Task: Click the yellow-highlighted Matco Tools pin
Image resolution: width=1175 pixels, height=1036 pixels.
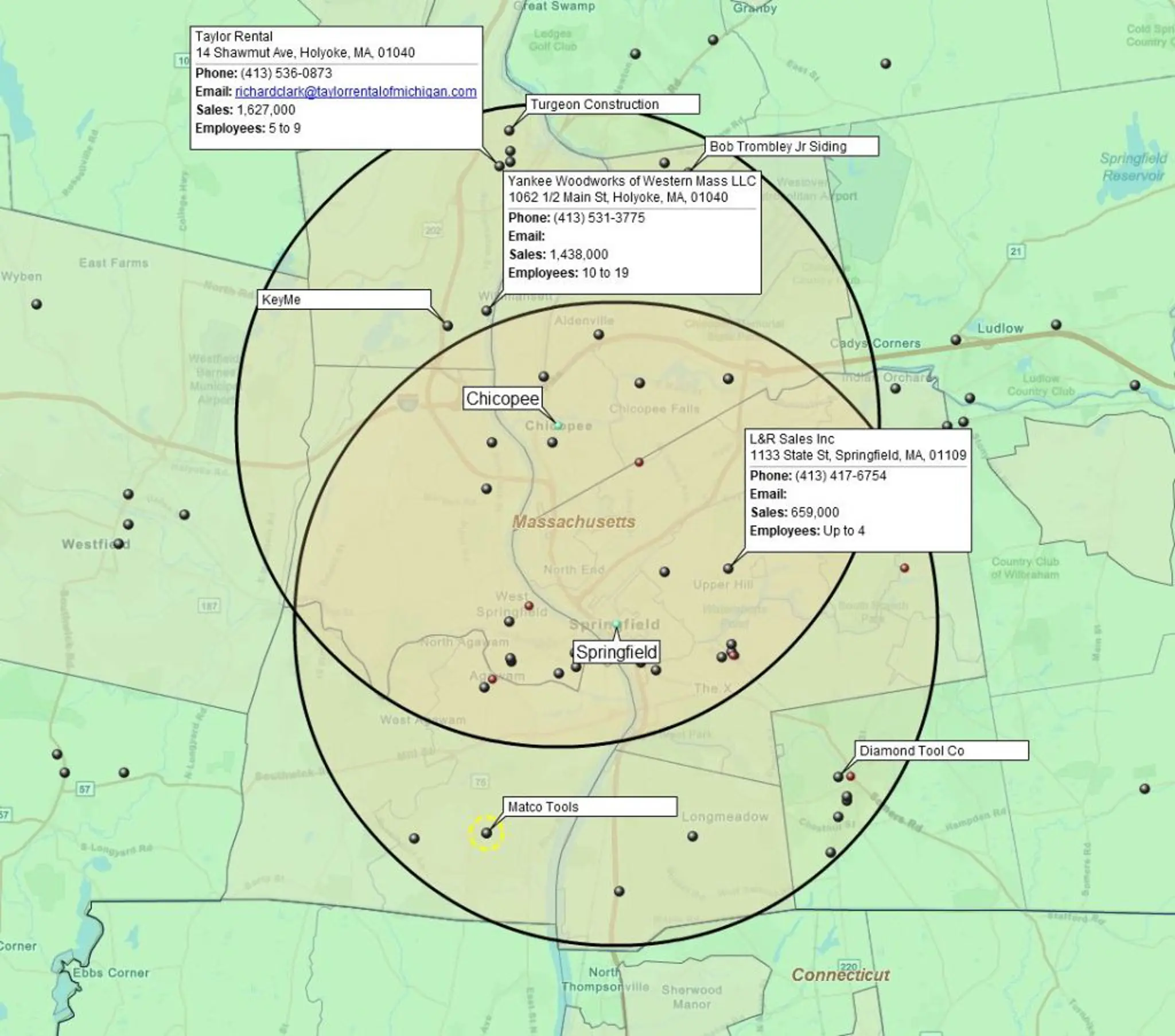Action: click(x=487, y=832)
